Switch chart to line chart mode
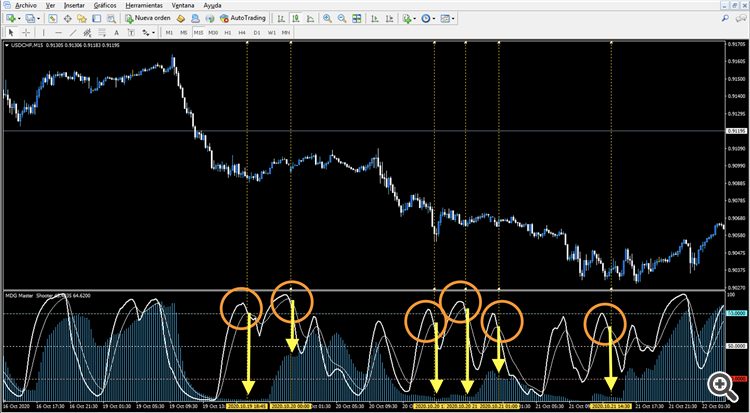 (x=310, y=18)
